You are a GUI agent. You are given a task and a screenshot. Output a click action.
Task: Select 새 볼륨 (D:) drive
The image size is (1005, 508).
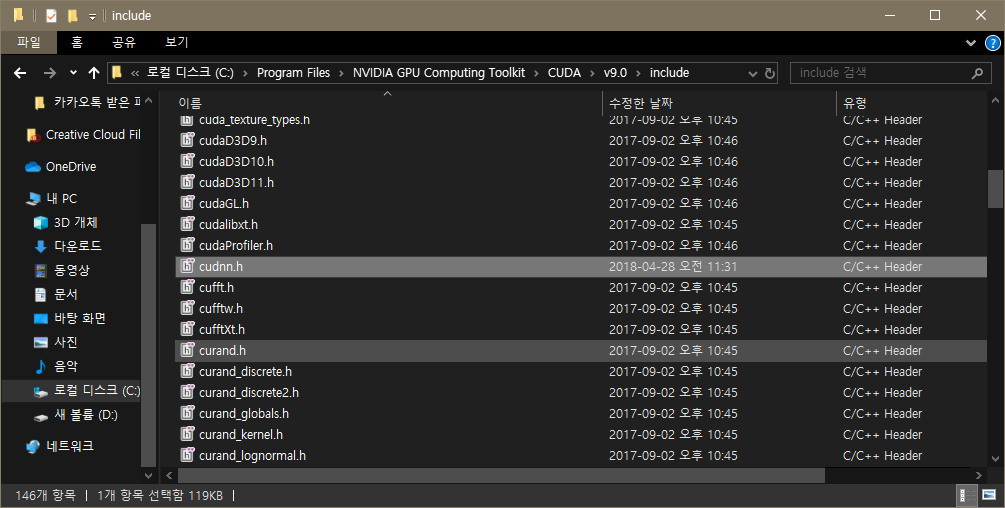coord(76,414)
